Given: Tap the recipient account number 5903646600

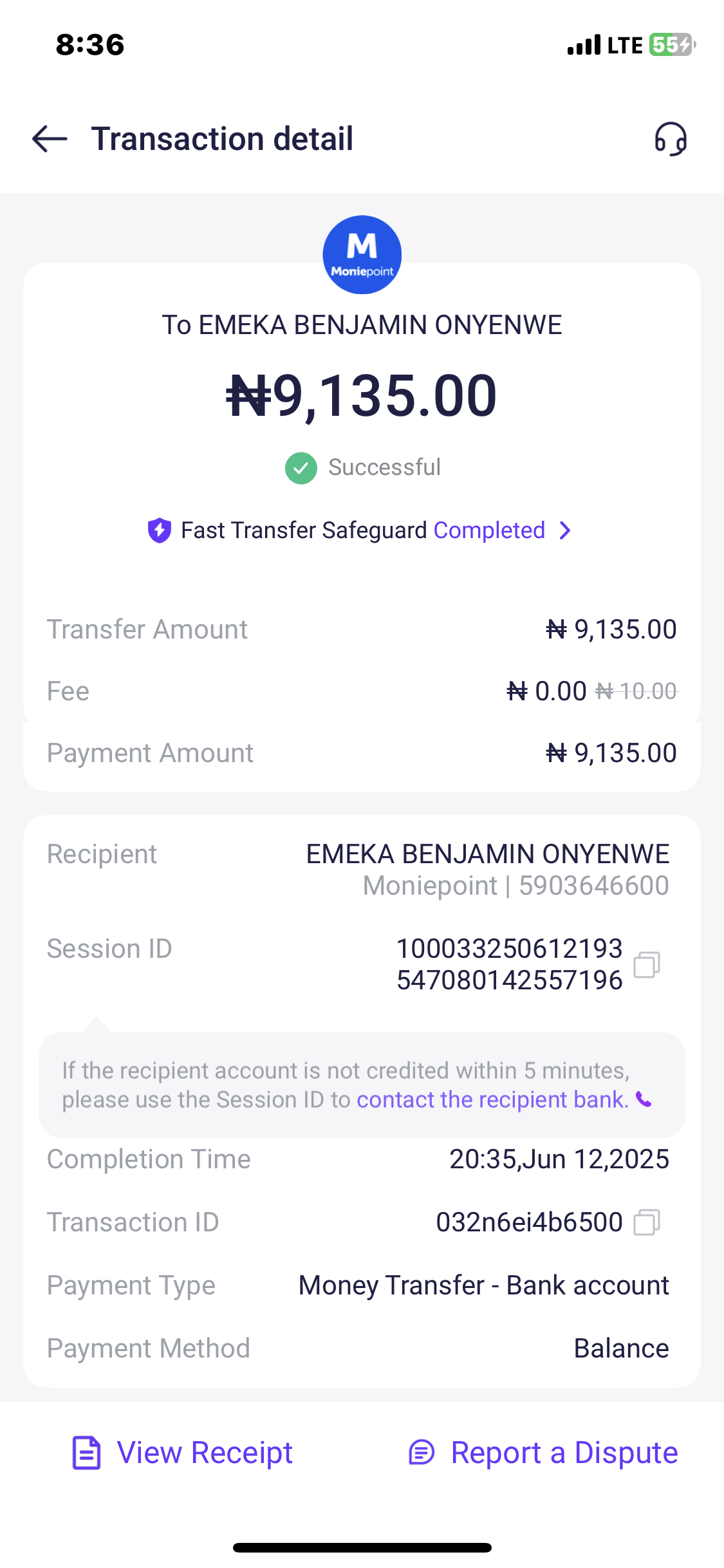Looking at the screenshot, I should 593,886.
